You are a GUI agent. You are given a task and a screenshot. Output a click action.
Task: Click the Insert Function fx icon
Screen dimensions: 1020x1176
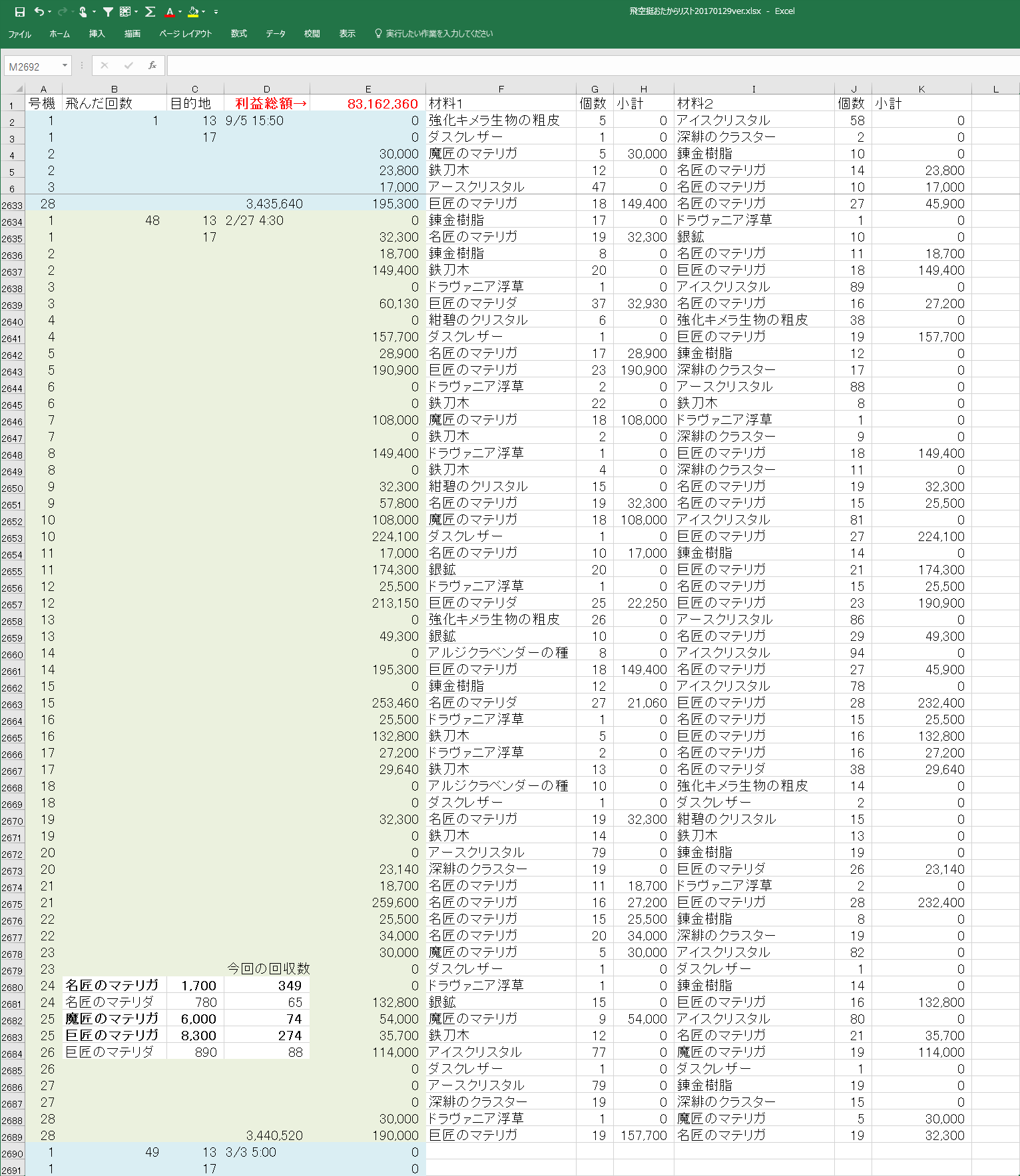coord(152,65)
